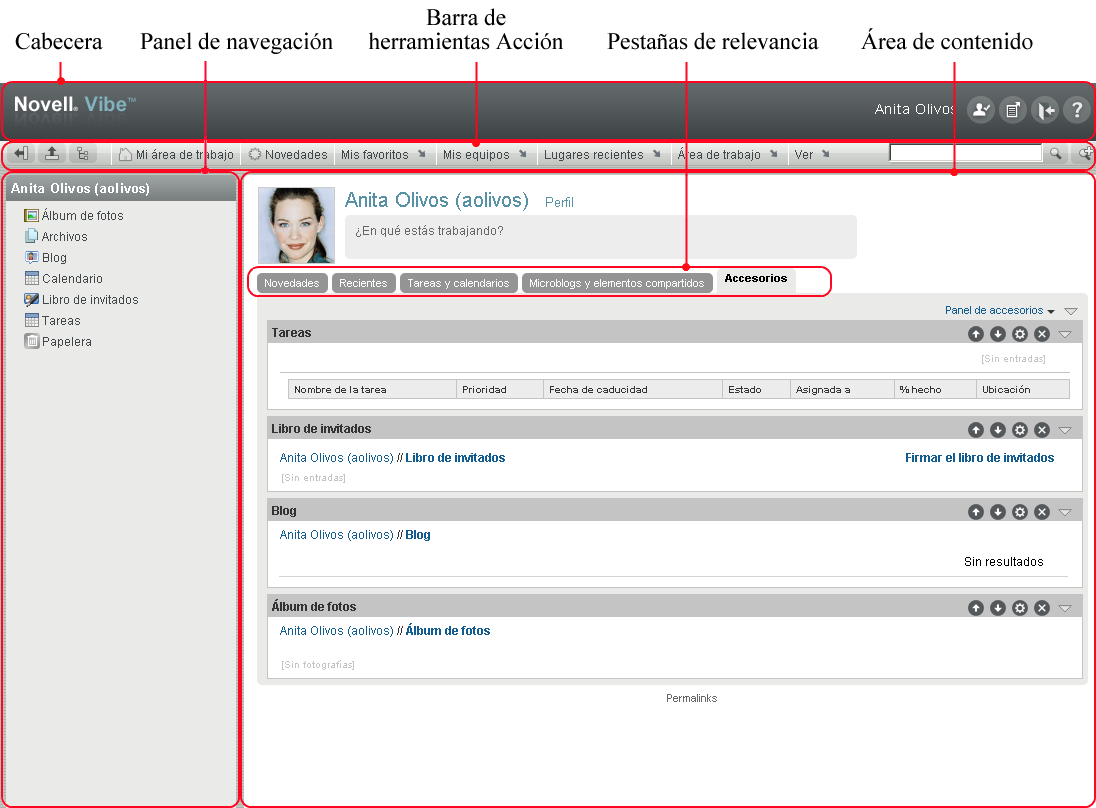Switch to the Recientes tab
This screenshot has width=1096, height=808.
pos(363,283)
